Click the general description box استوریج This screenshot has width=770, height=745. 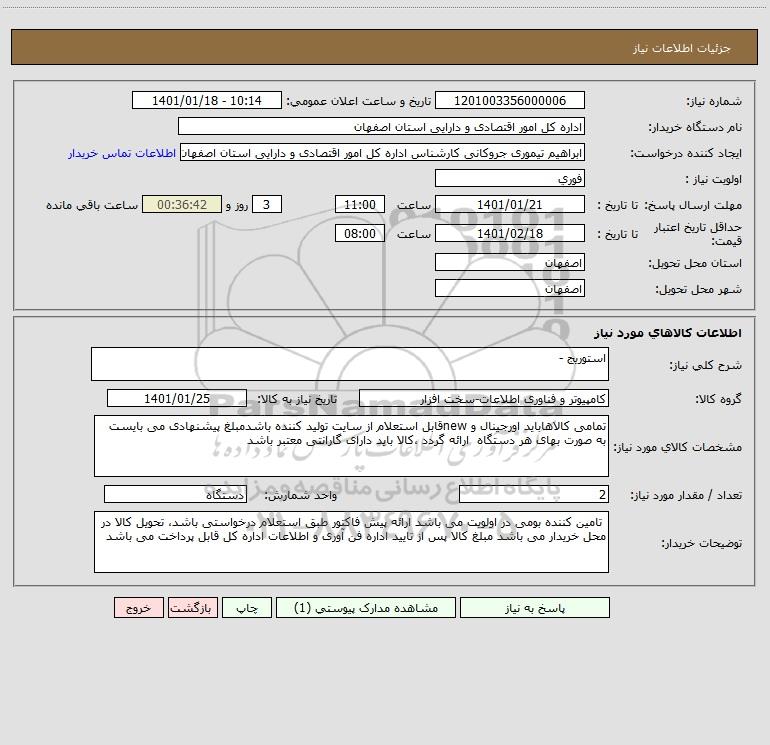(350, 364)
